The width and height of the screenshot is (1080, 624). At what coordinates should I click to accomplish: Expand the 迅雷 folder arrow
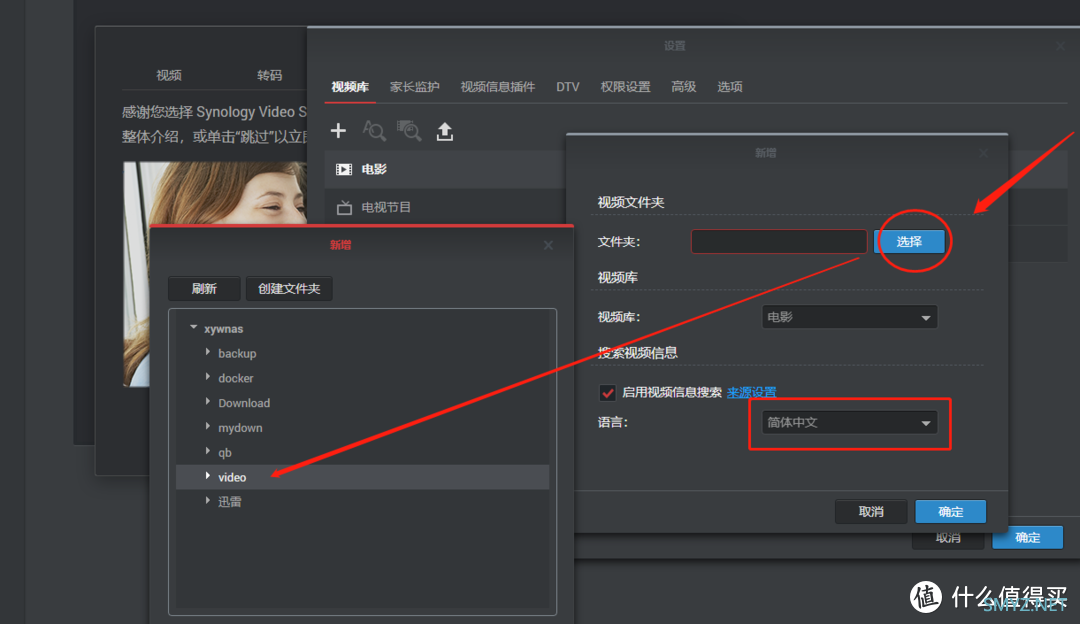[x=207, y=501]
